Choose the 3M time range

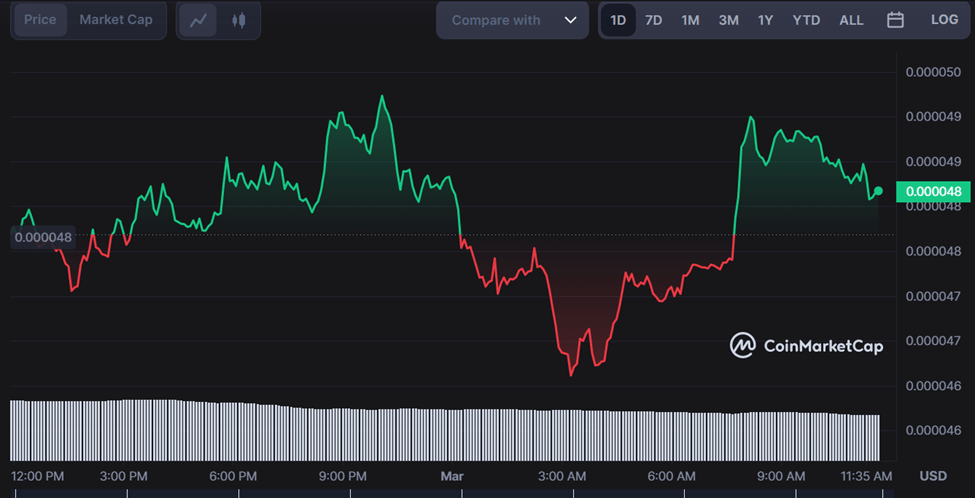pyautogui.click(x=729, y=20)
